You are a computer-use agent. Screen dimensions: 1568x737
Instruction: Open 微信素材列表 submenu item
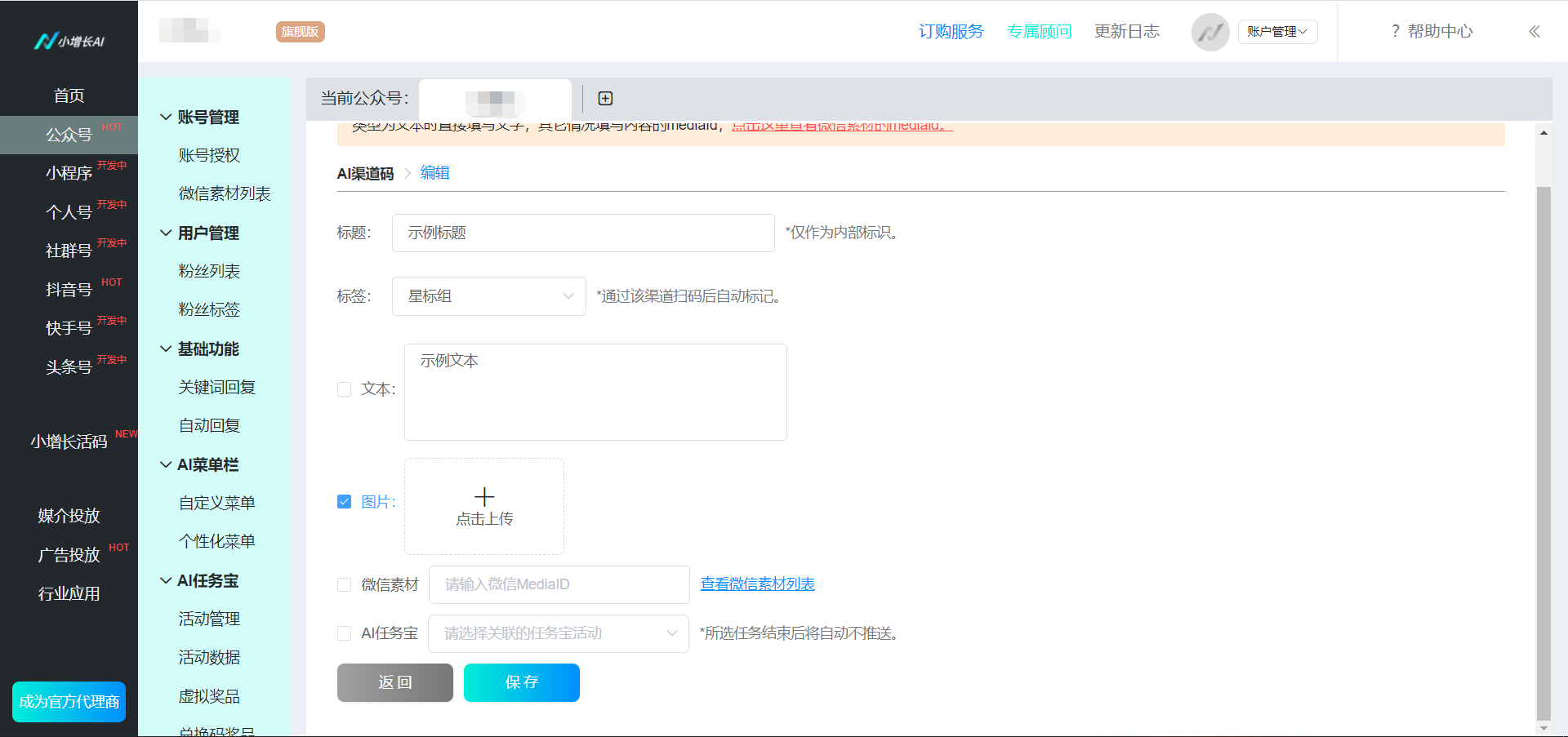pos(225,193)
